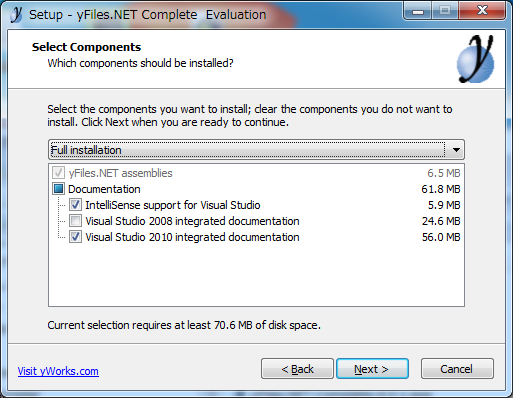Click the yFiles icon in title bar
This screenshot has height=398, width=513.
click(15, 14)
